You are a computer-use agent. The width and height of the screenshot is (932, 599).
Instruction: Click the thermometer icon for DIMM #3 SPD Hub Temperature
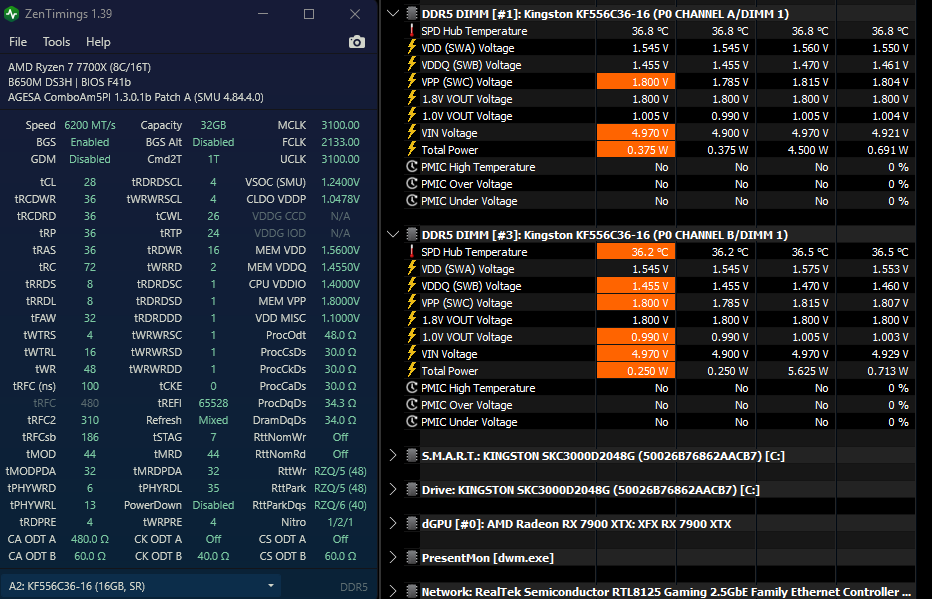[411, 251]
